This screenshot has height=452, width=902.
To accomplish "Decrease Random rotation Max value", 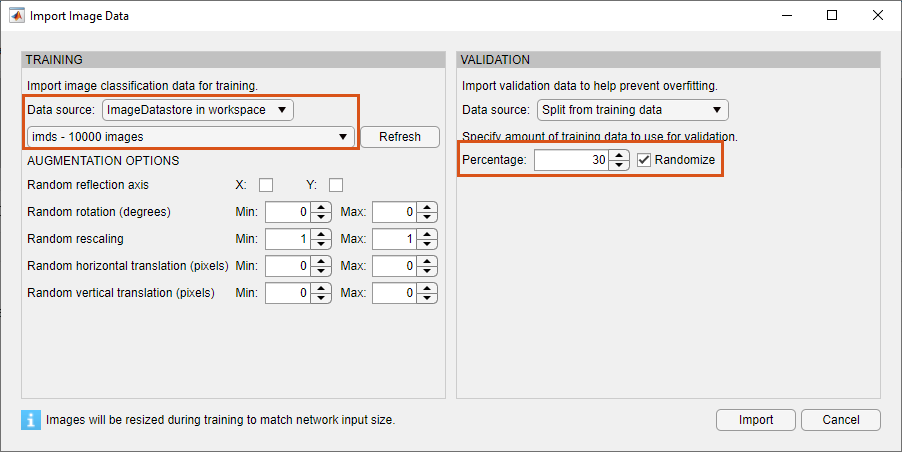I will point(427,217).
